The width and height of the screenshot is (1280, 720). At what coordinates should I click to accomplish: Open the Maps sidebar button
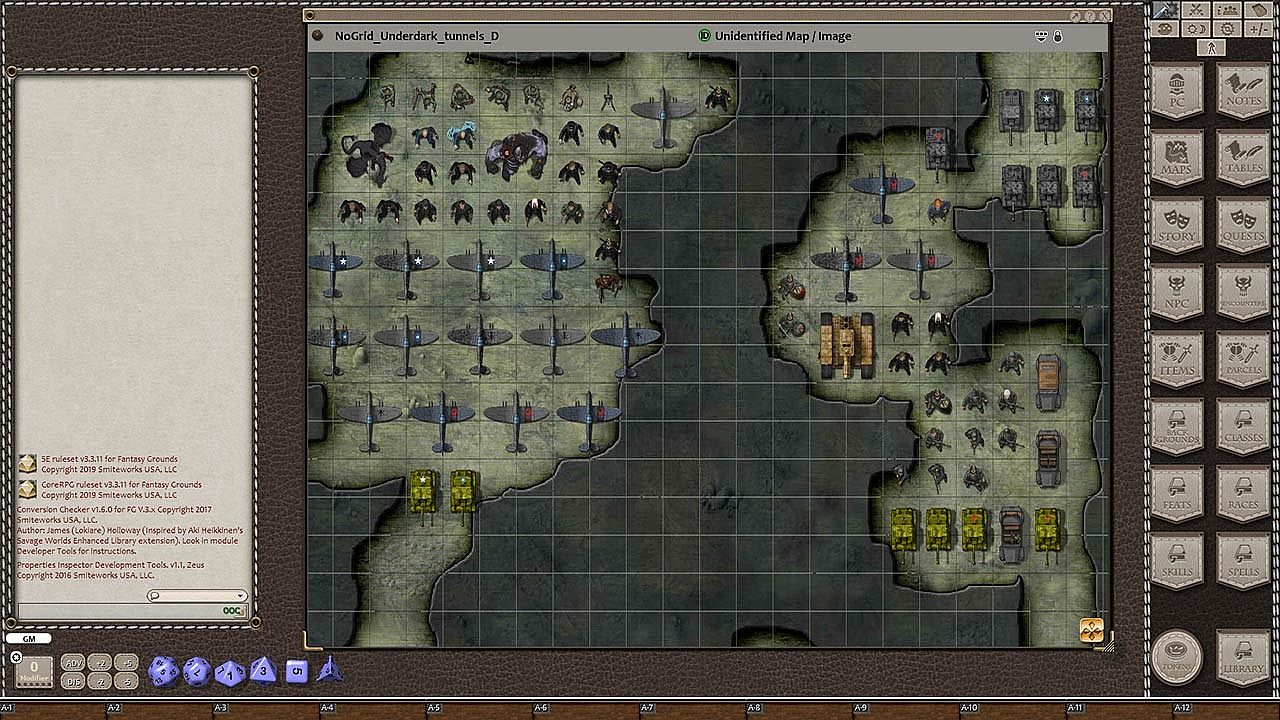(1178, 160)
